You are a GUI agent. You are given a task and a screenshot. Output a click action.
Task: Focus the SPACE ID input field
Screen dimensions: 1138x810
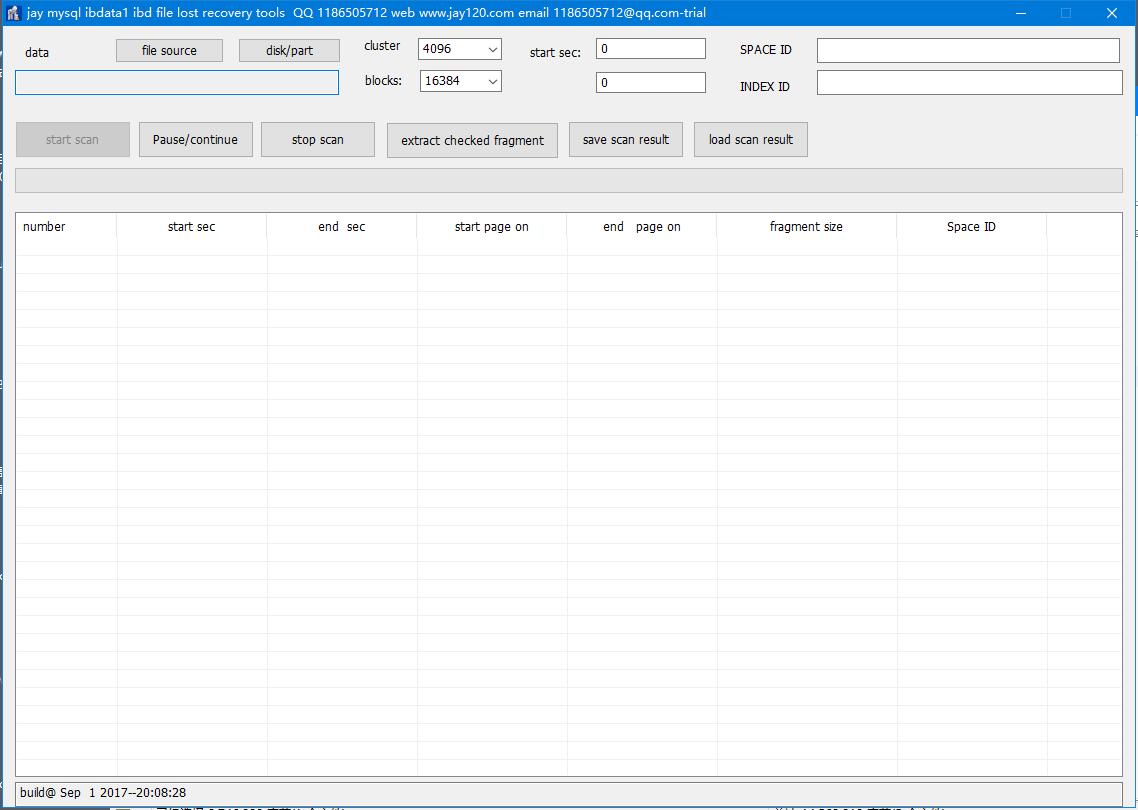point(968,51)
